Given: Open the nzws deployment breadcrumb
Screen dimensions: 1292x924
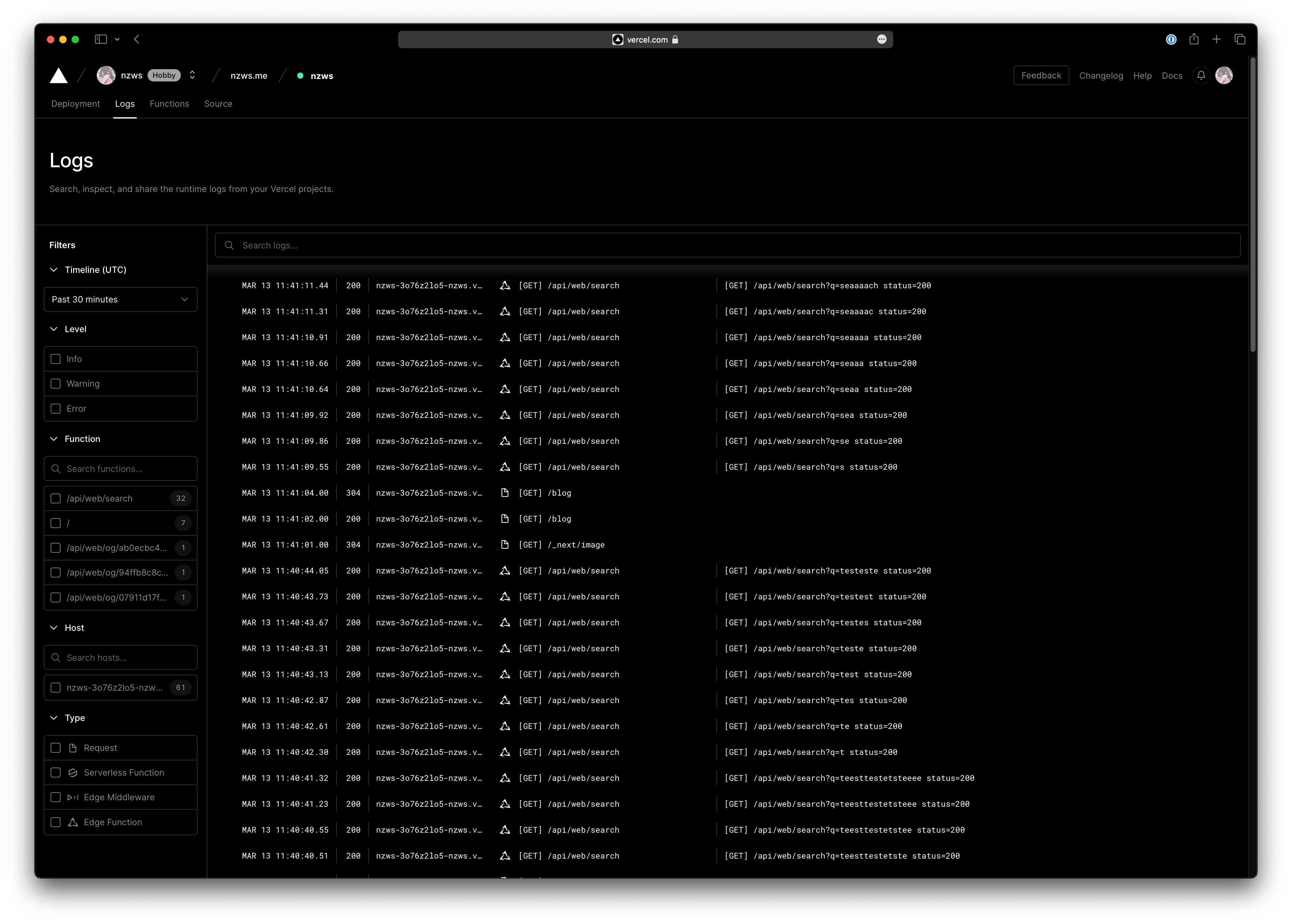Looking at the screenshot, I should (x=322, y=76).
